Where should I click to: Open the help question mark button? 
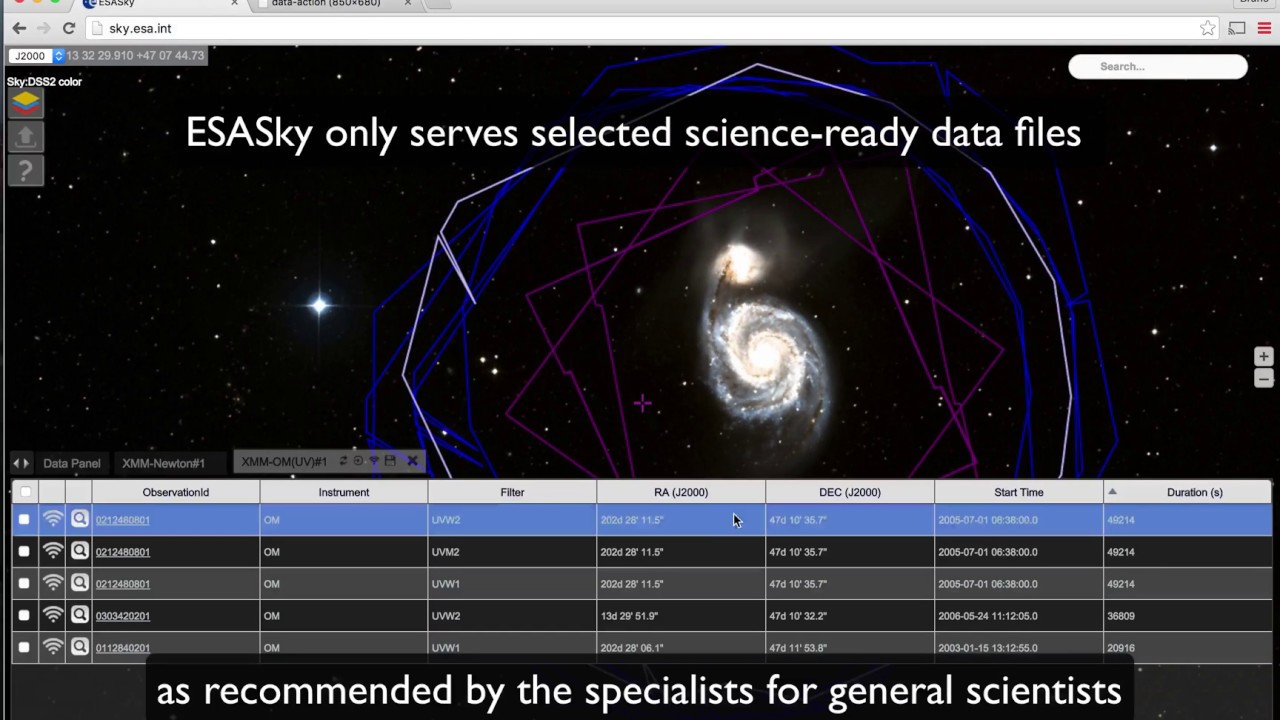tap(26, 171)
